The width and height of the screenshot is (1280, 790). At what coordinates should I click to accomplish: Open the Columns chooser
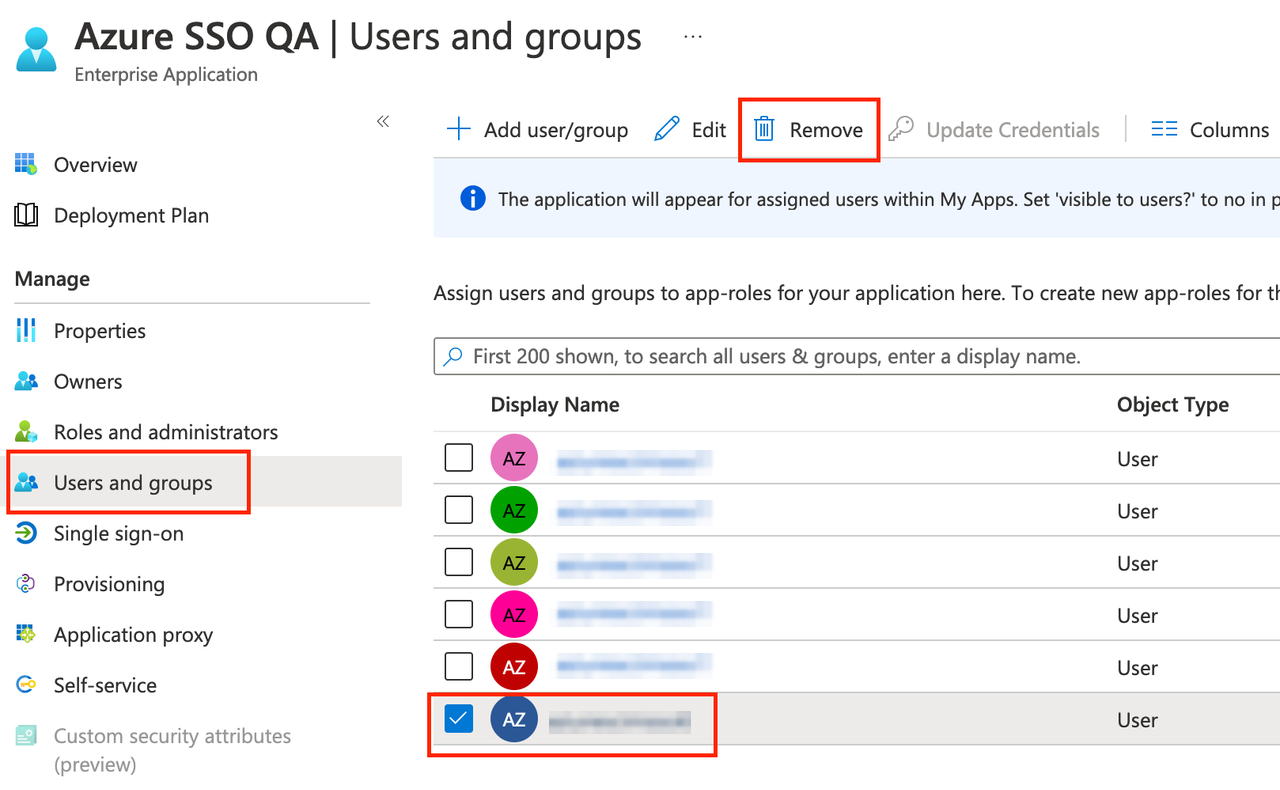tap(1210, 130)
